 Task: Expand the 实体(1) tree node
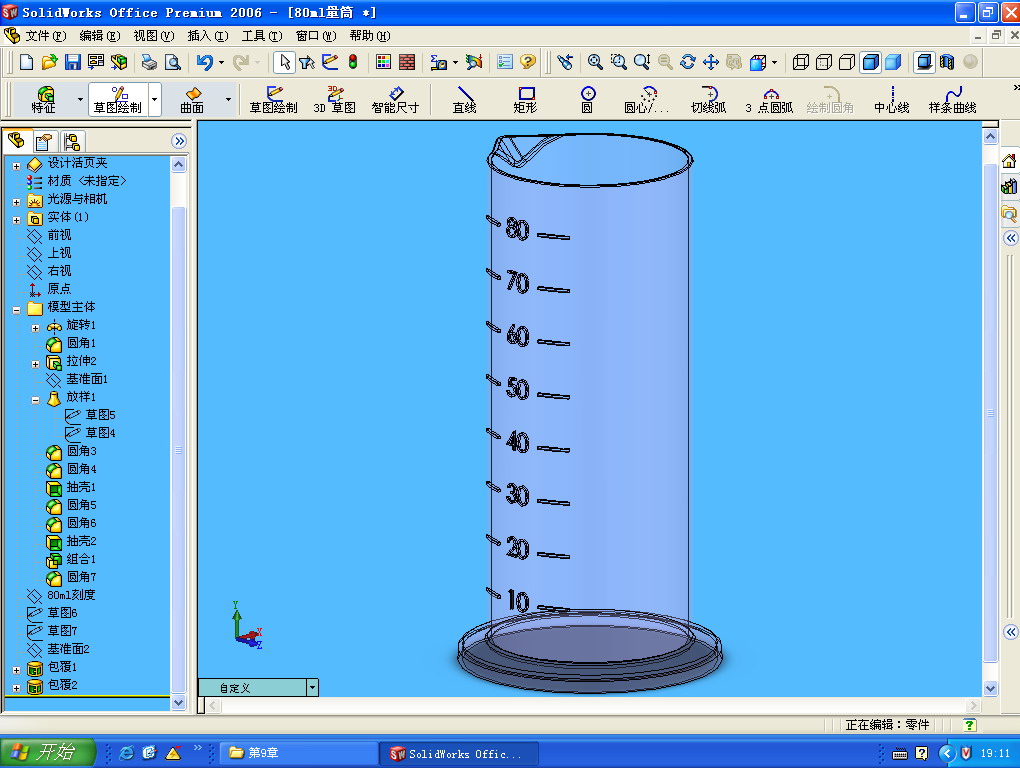pos(16,220)
